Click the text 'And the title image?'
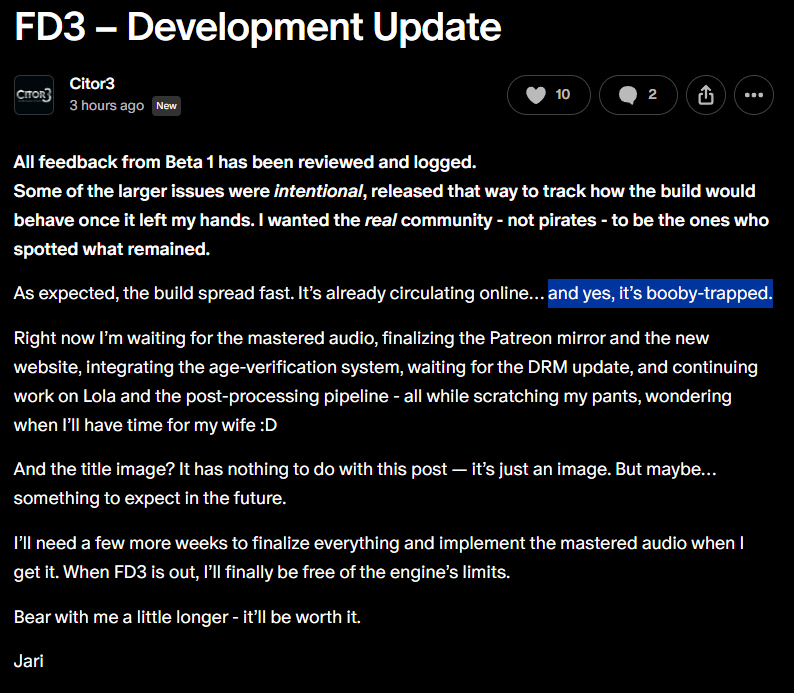 click(94, 469)
